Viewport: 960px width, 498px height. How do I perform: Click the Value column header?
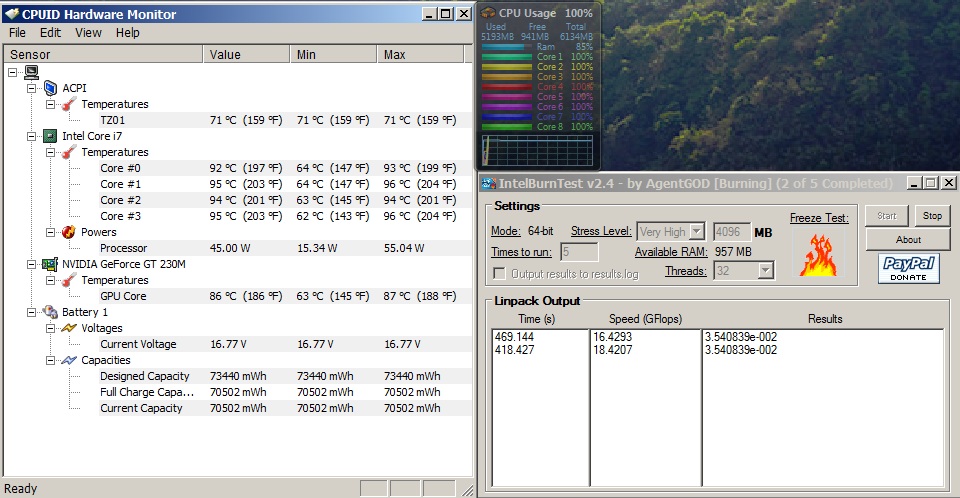pyautogui.click(x=246, y=55)
